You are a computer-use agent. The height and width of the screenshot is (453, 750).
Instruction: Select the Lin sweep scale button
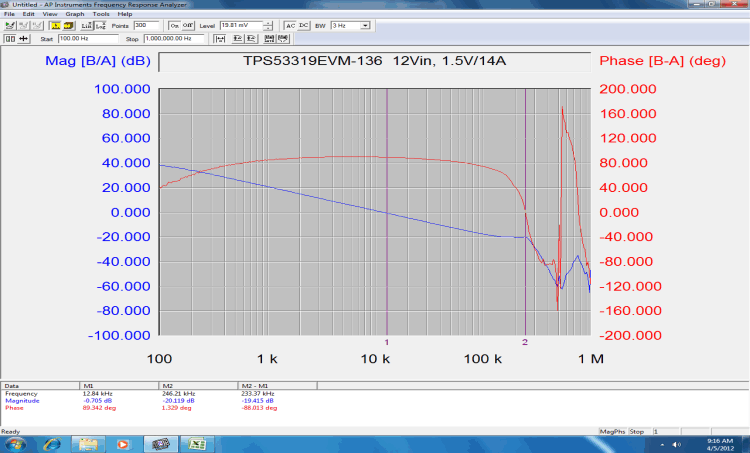pos(85,24)
